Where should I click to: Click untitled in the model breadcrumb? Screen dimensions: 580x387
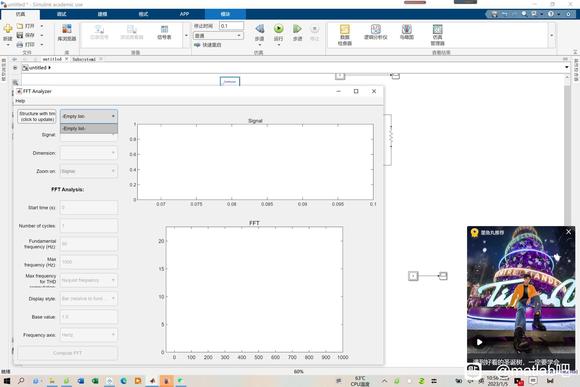tap(38, 68)
